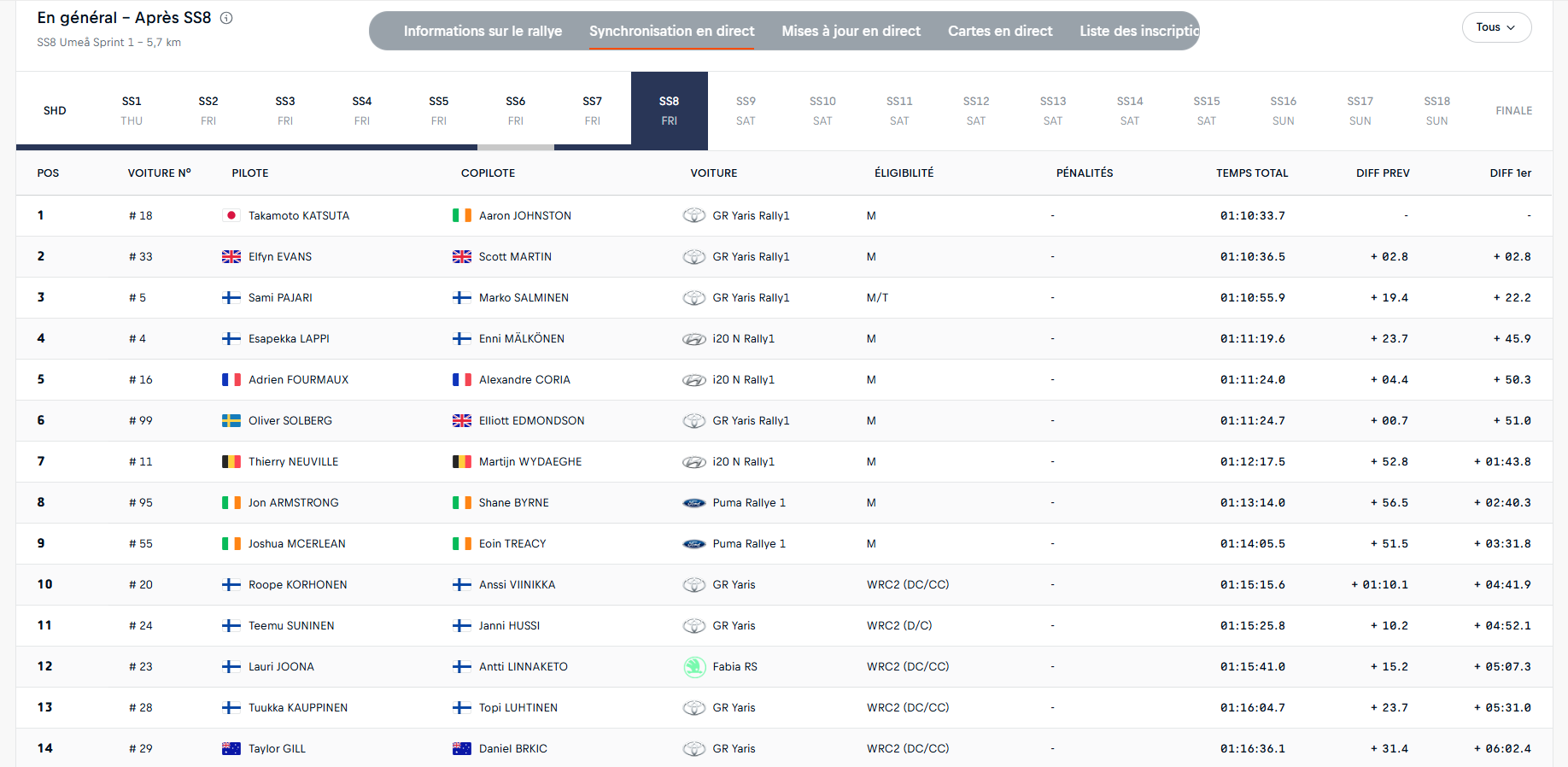
Task: Select stage SS2 FRI
Action: point(208,110)
